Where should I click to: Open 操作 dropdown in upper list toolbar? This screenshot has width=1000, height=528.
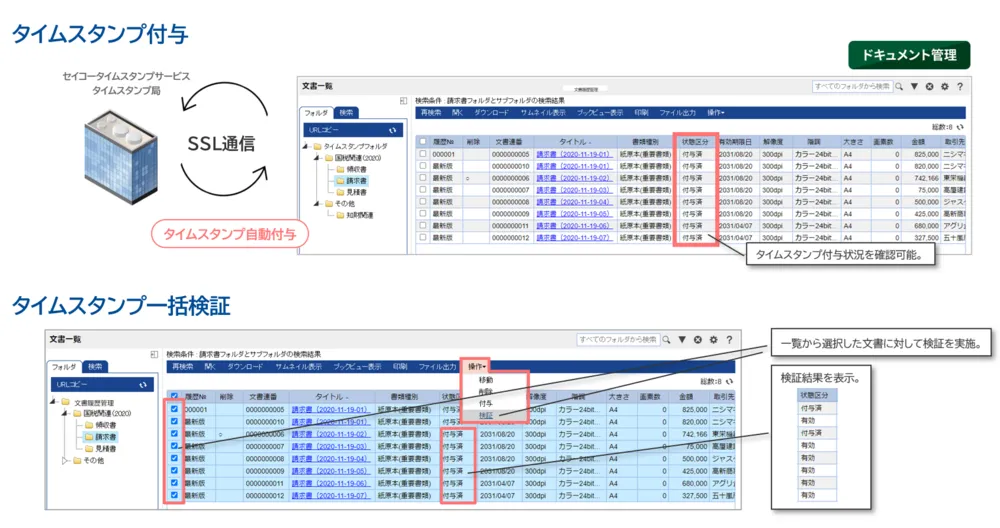click(x=716, y=113)
